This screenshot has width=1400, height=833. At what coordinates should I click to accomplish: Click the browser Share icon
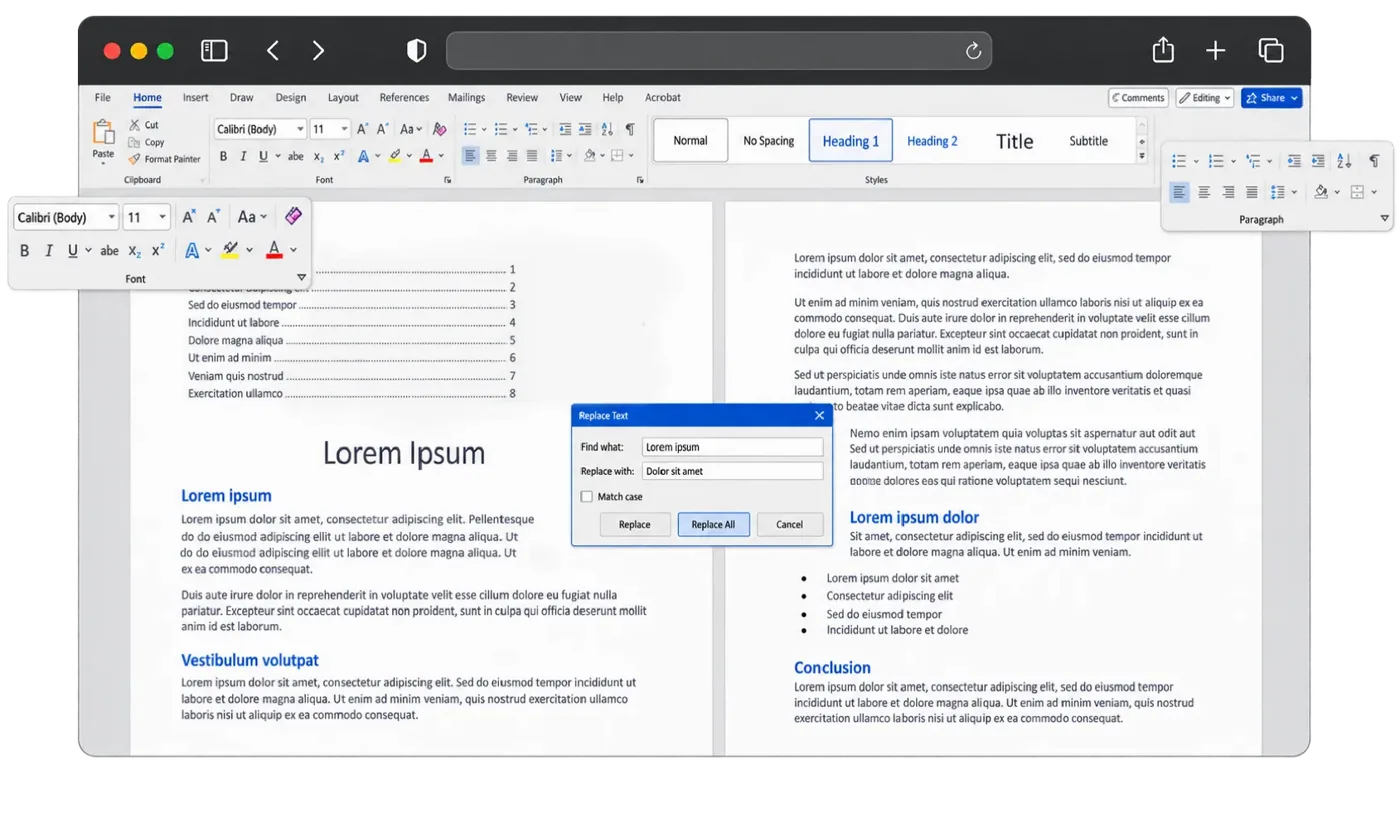(1162, 49)
